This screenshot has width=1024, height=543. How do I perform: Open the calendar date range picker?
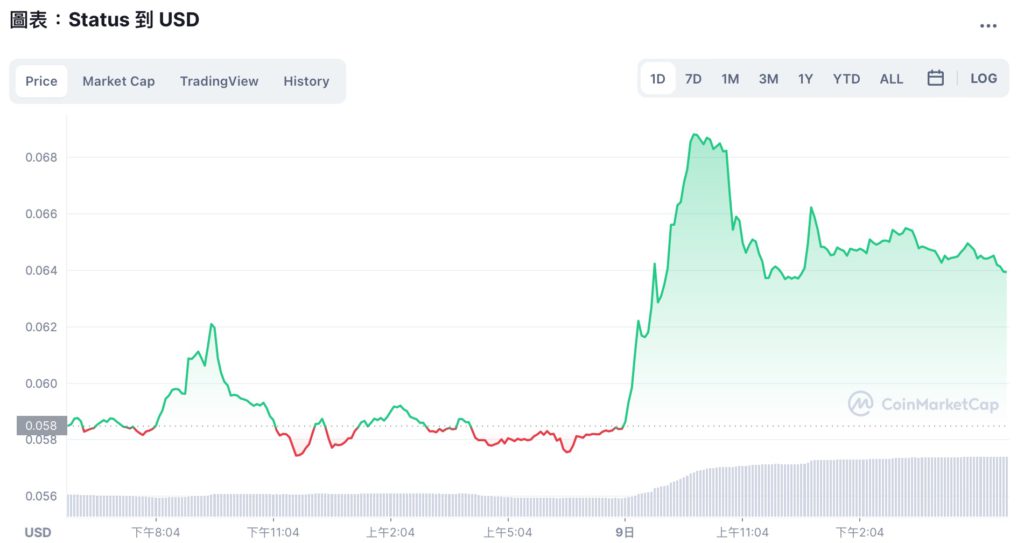(x=935, y=78)
